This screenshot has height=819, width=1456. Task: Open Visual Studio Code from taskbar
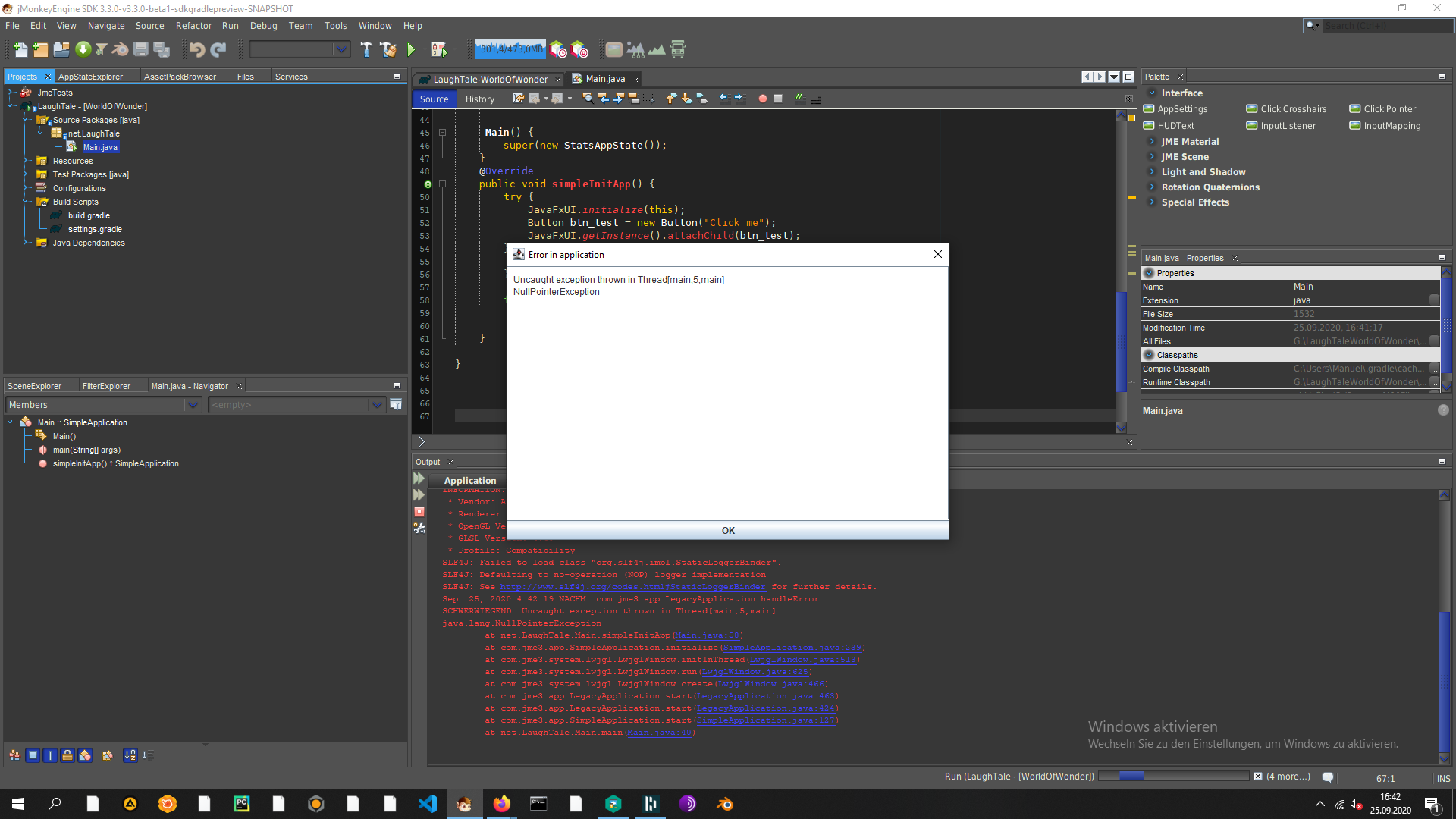tap(427, 804)
